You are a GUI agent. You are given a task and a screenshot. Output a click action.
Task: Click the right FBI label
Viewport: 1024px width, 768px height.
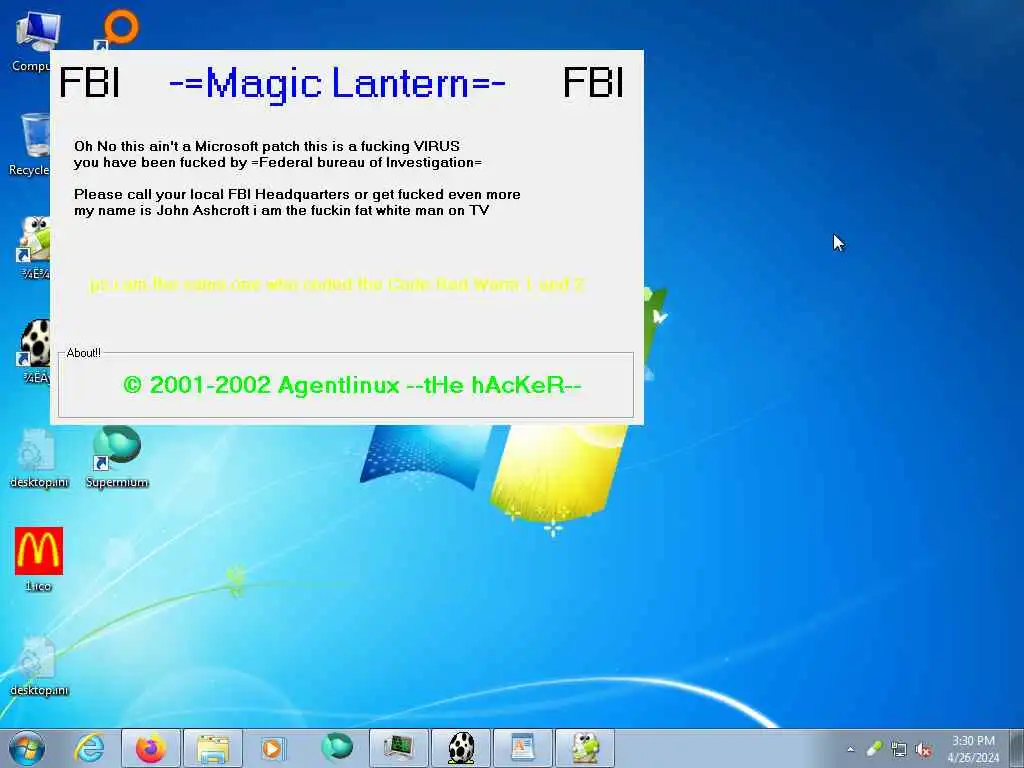[593, 83]
